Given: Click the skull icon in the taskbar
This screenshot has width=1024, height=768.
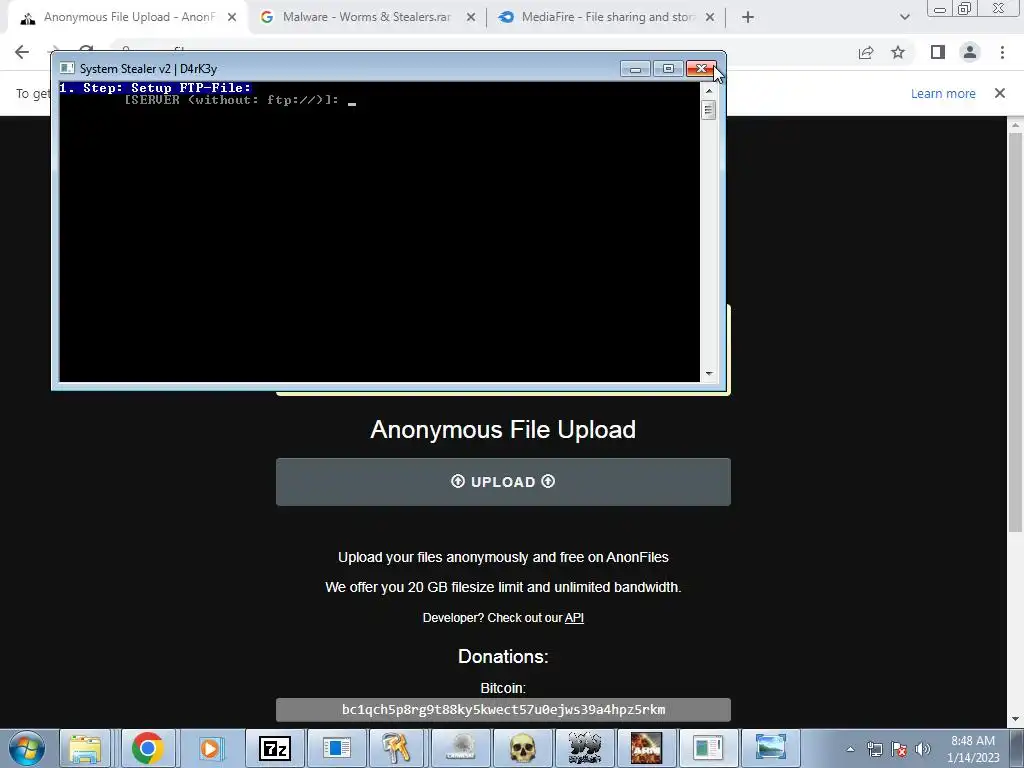Looking at the screenshot, I should 522,748.
